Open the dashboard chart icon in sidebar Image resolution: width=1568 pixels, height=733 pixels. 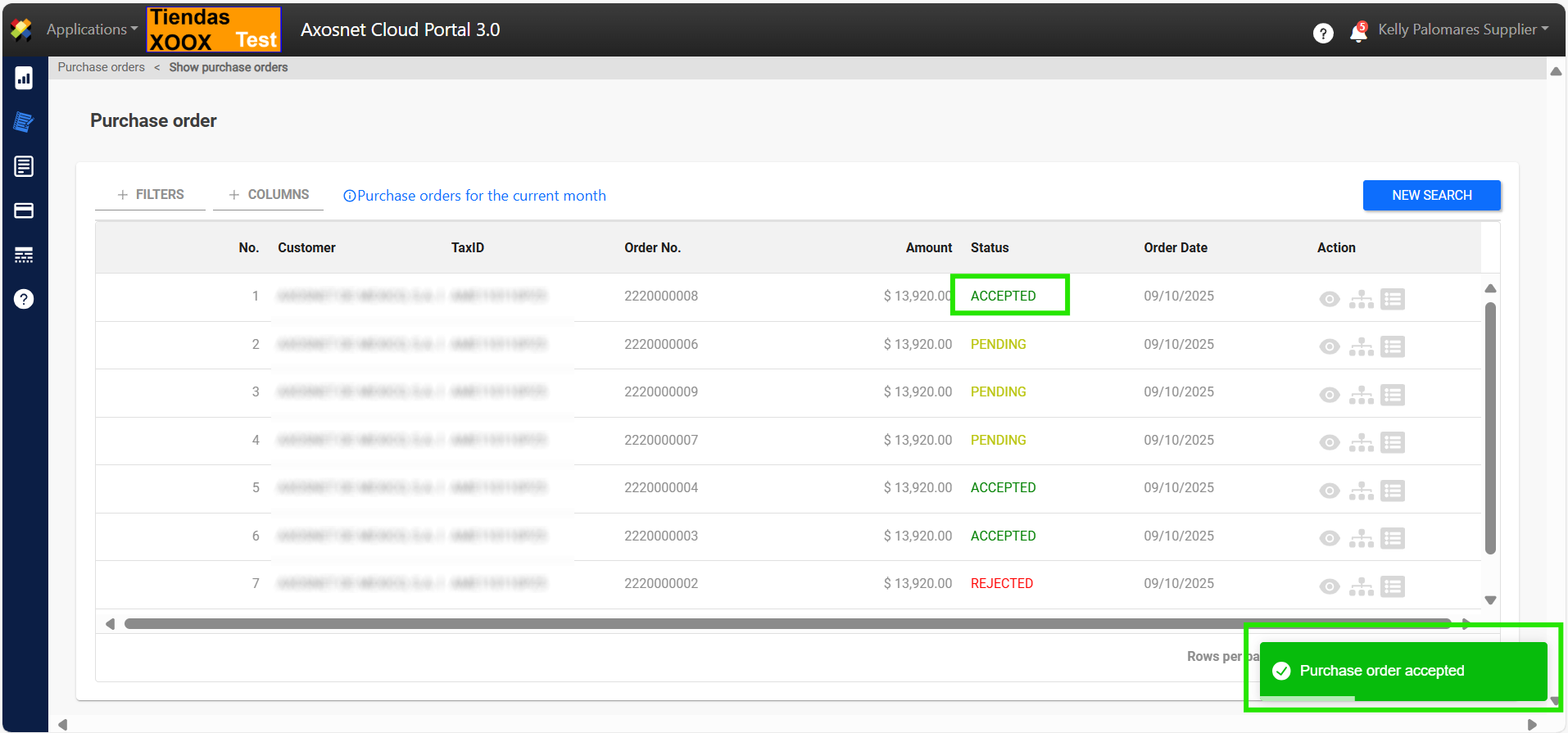click(24, 79)
